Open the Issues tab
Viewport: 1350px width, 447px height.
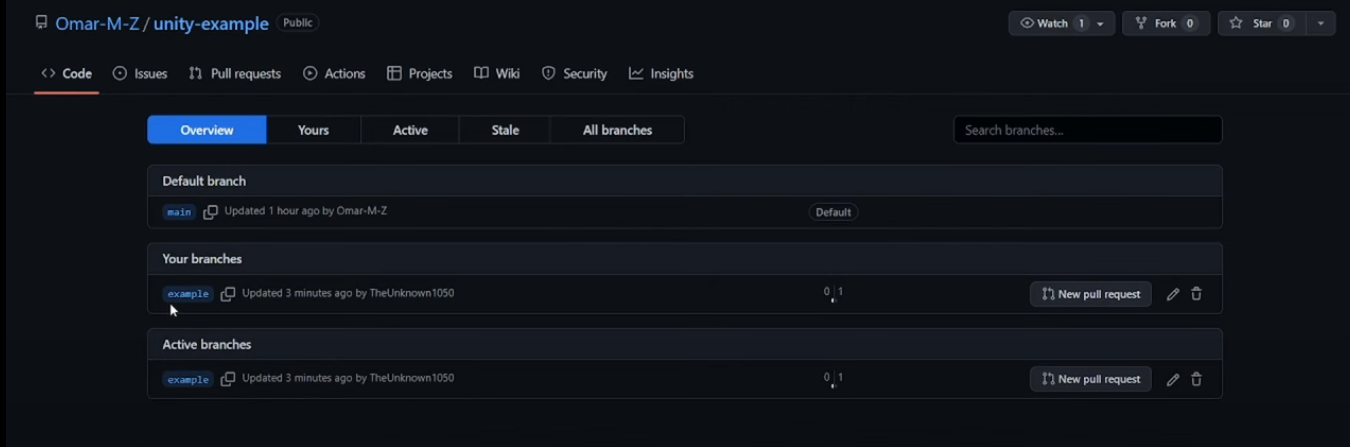(140, 74)
